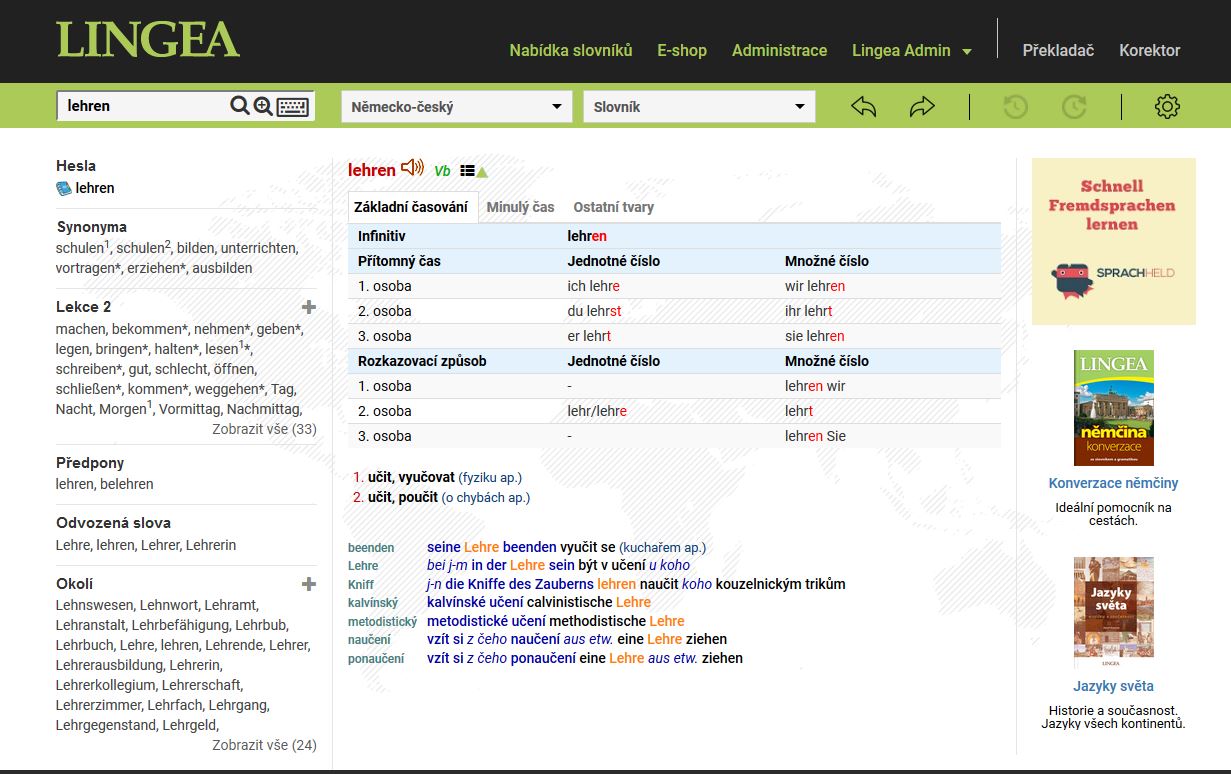Open Lehnswesen in Okolí list
Viewport: 1231px width, 774px height.
[x=94, y=605]
